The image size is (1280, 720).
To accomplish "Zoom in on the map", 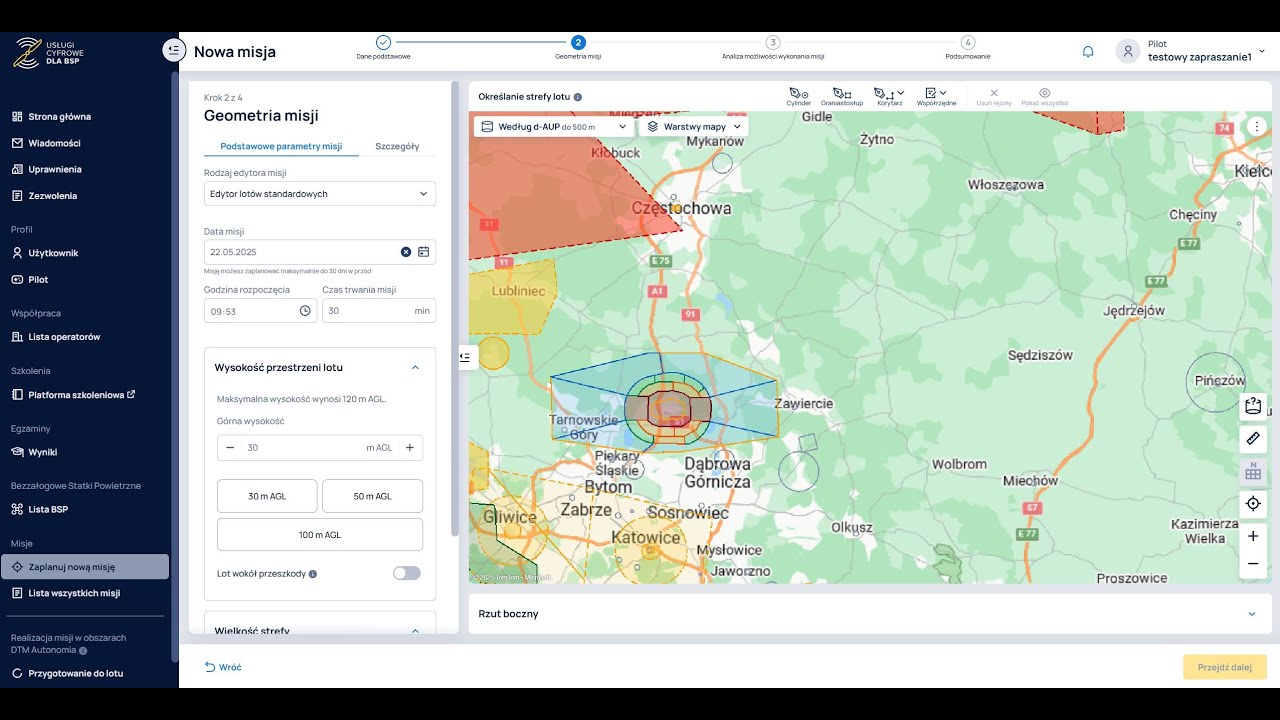I will point(1253,536).
